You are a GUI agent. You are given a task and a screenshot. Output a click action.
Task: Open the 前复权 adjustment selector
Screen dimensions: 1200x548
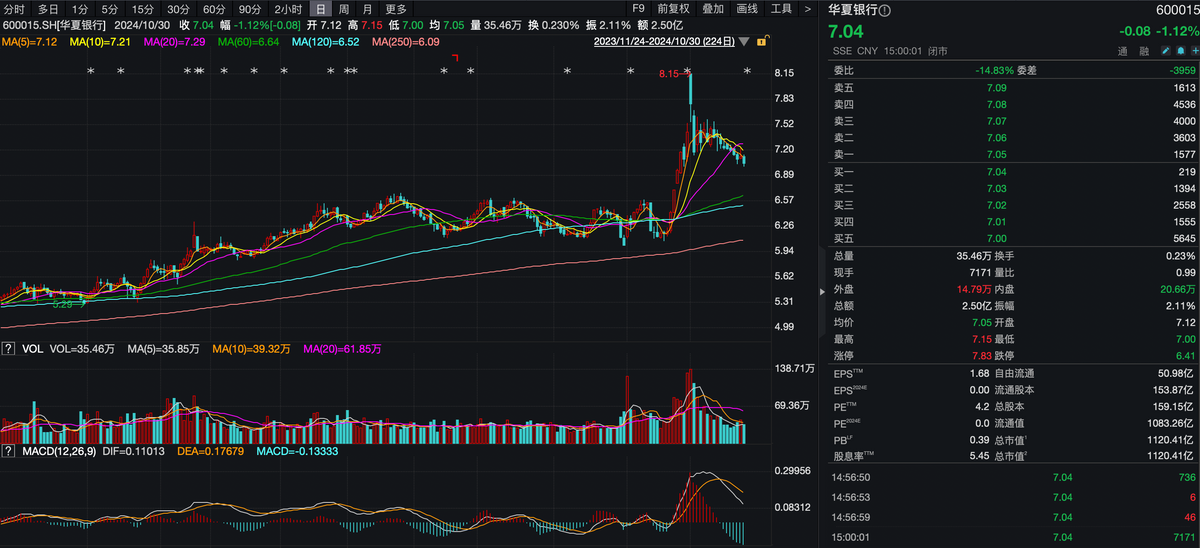674,8
